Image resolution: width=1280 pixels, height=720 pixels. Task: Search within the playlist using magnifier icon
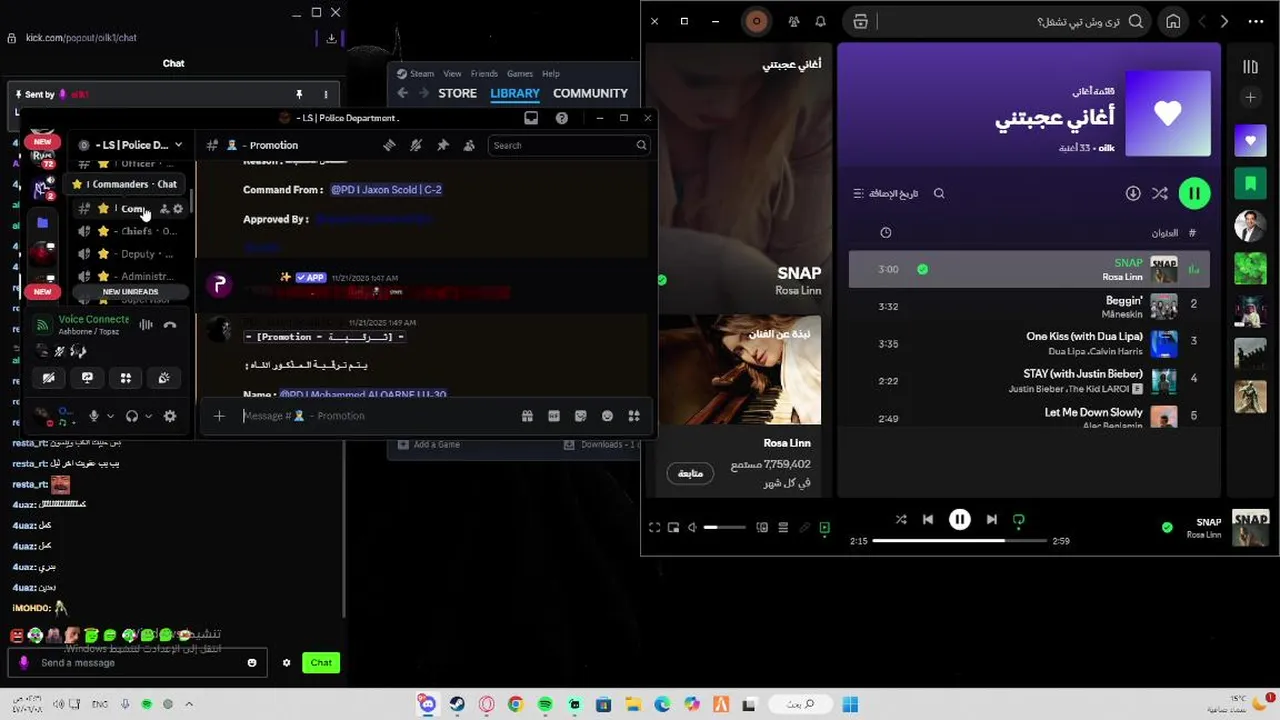tap(939, 193)
